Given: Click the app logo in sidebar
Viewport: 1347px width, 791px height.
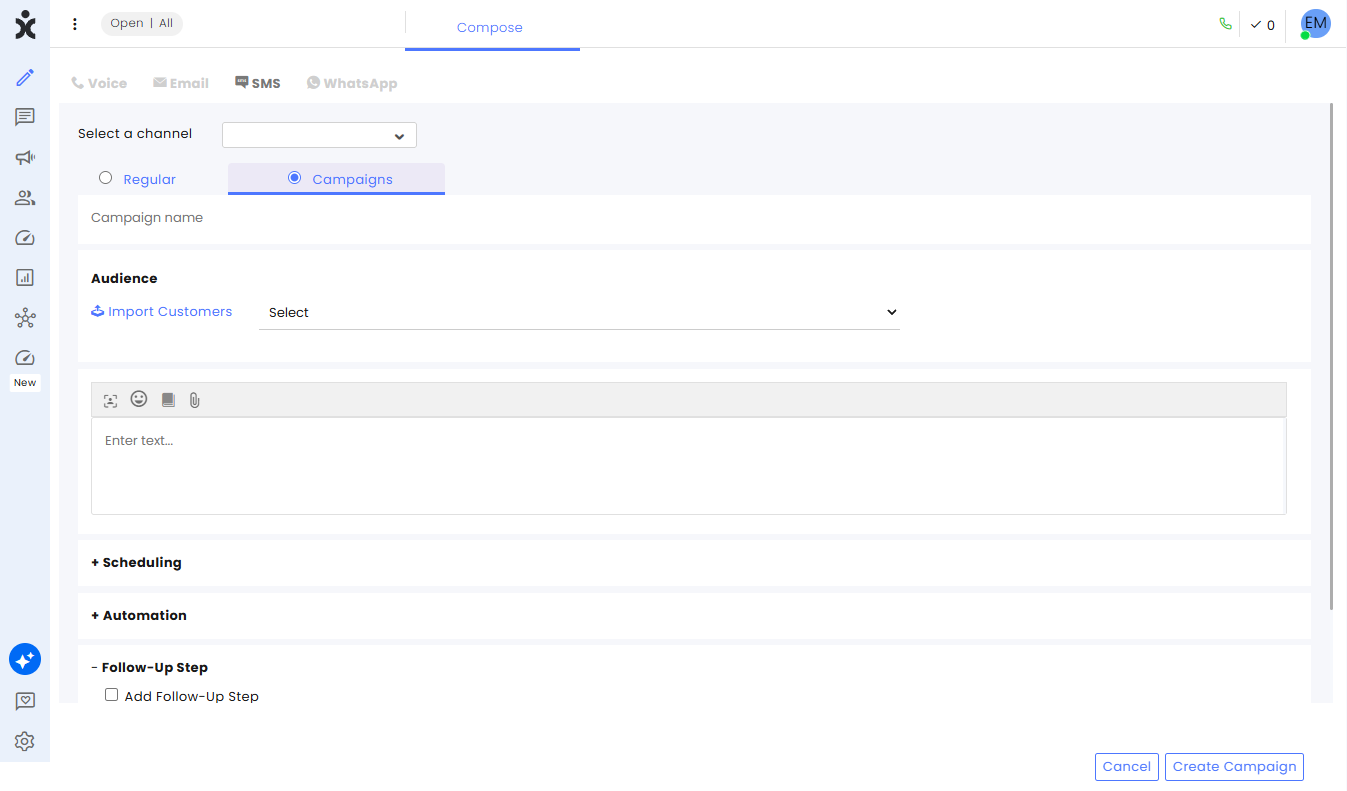Looking at the screenshot, I should tap(25, 25).
